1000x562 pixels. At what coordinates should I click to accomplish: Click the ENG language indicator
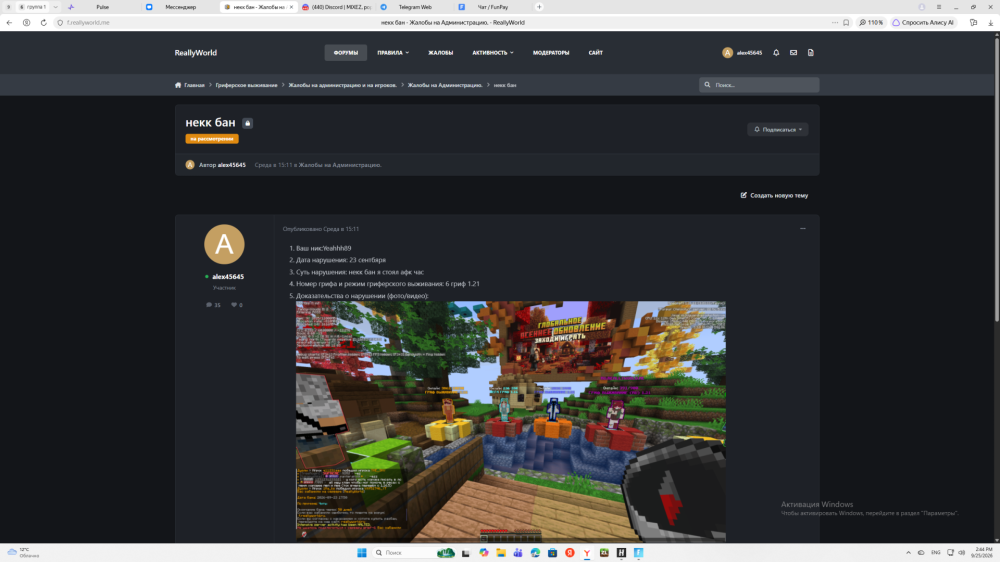click(x=936, y=552)
